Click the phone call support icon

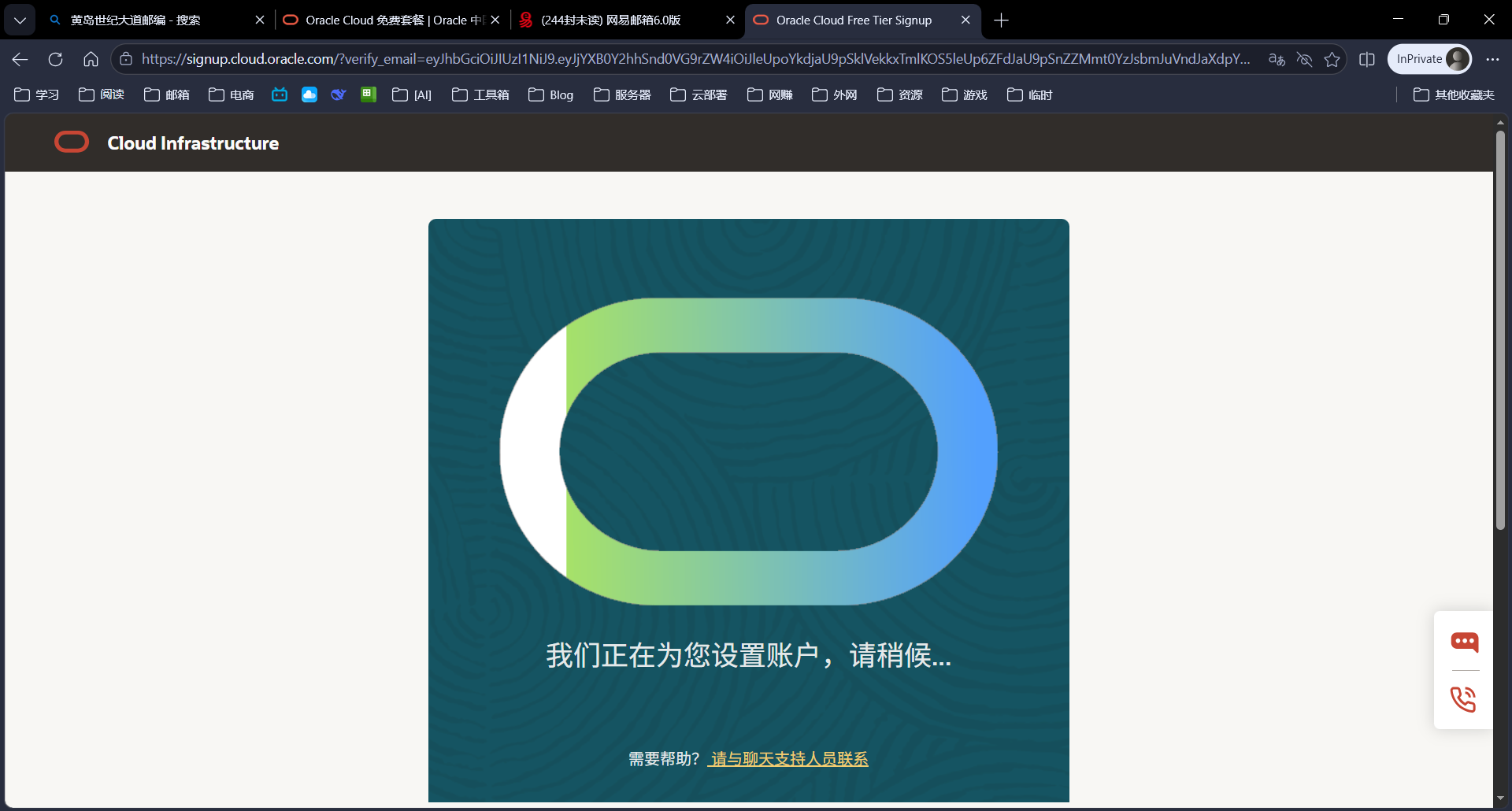(x=1463, y=699)
